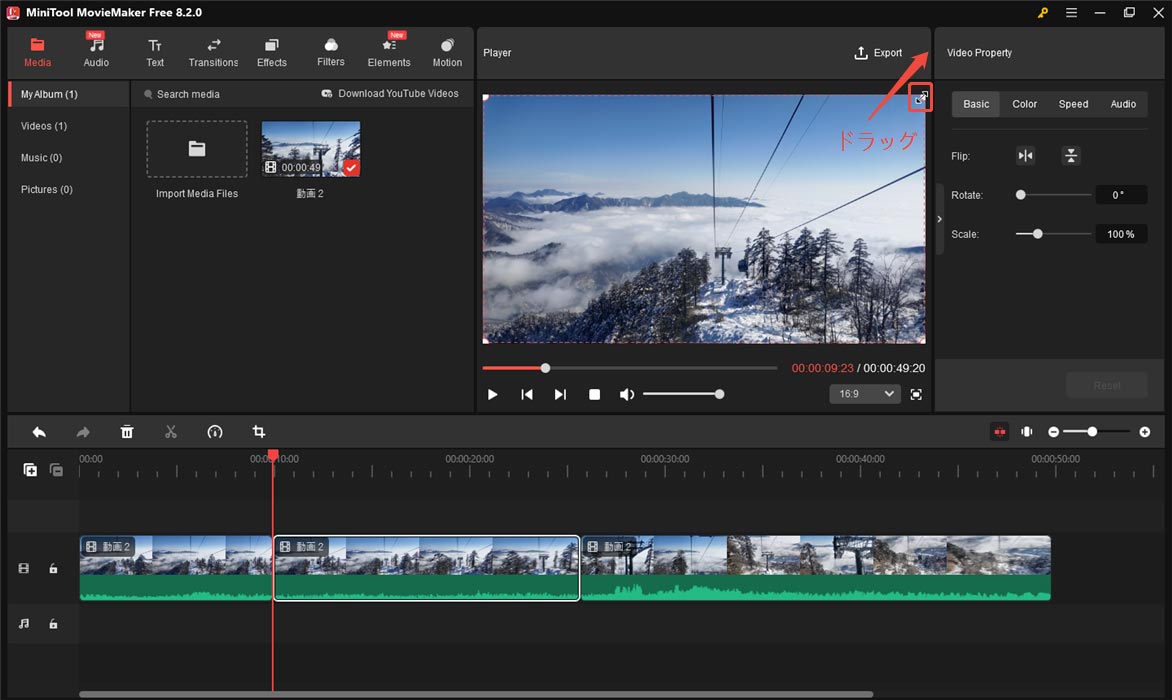1172x700 pixels.
Task: Click the Export button
Action: (878, 53)
